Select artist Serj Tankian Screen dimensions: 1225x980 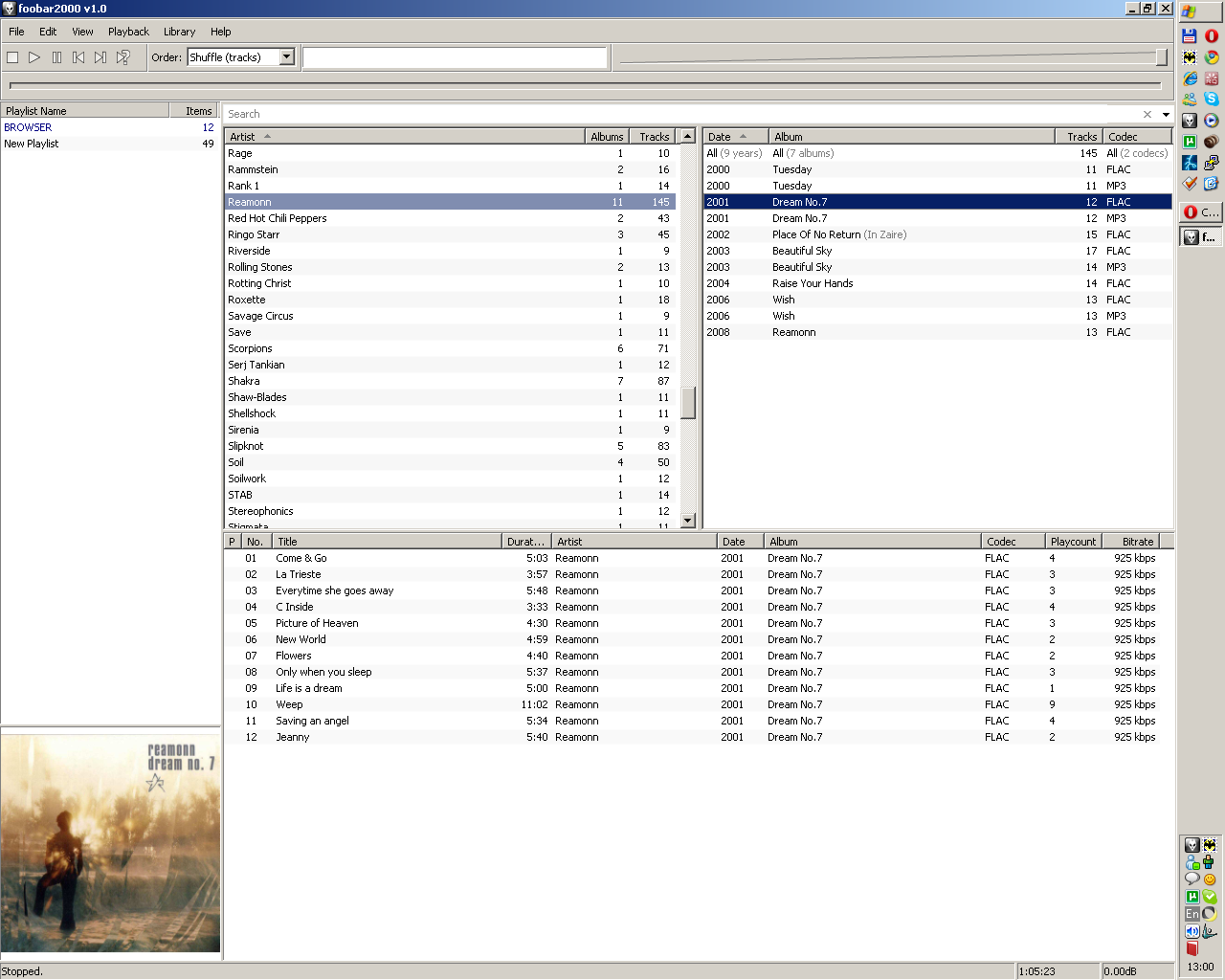tap(450, 365)
